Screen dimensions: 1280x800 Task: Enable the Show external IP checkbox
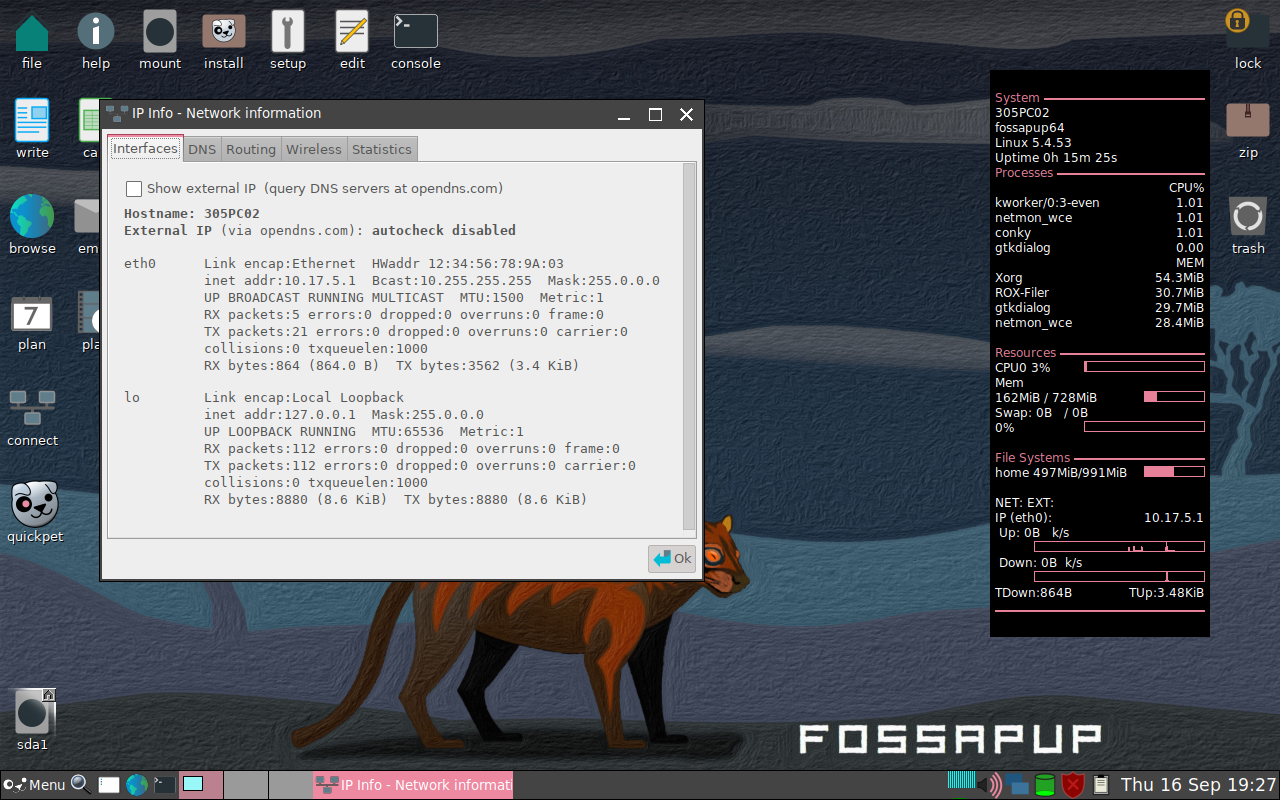134,189
